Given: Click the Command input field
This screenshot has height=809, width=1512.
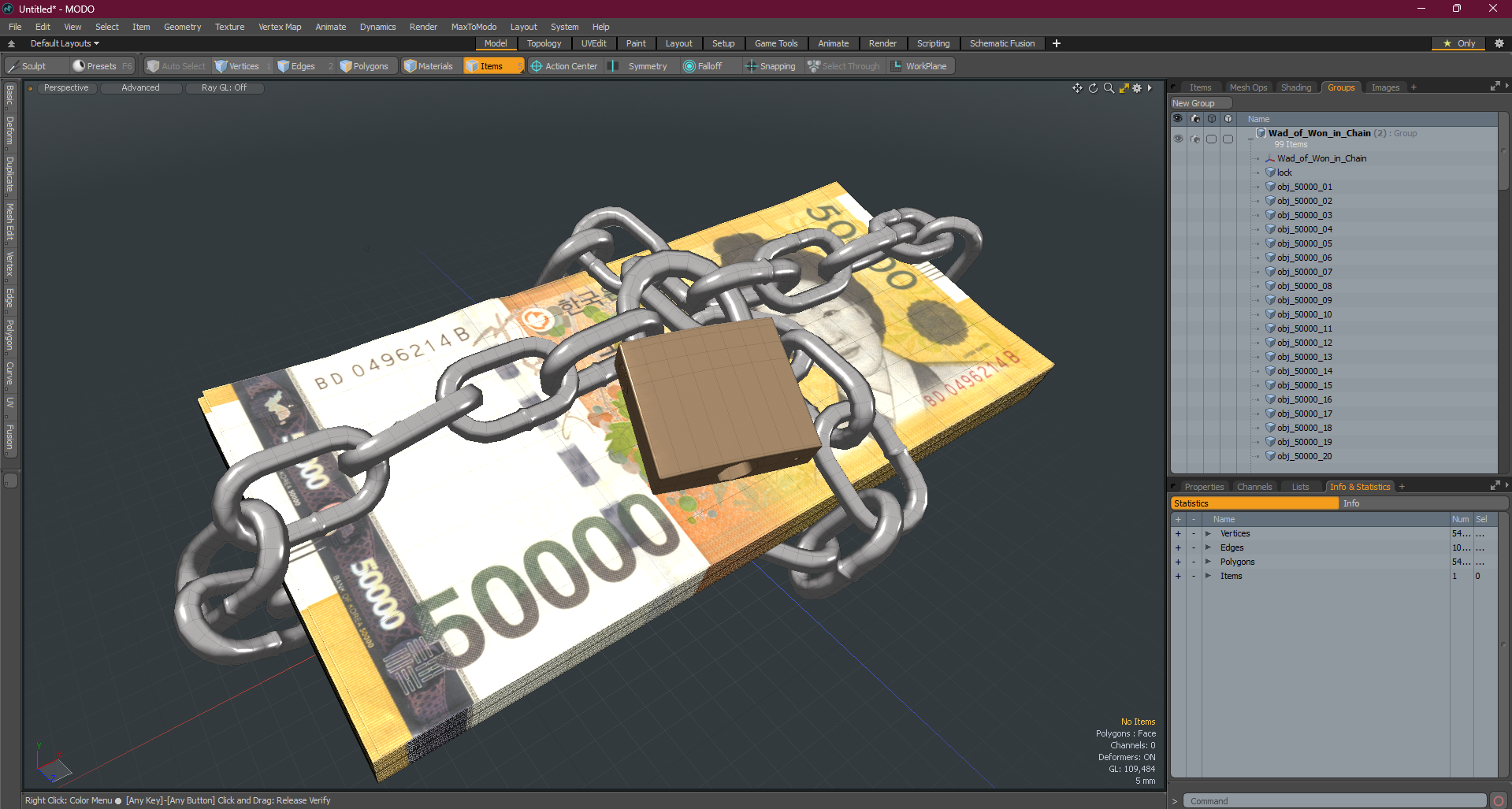Looking at the screenshot, I should coord(1334,801).
